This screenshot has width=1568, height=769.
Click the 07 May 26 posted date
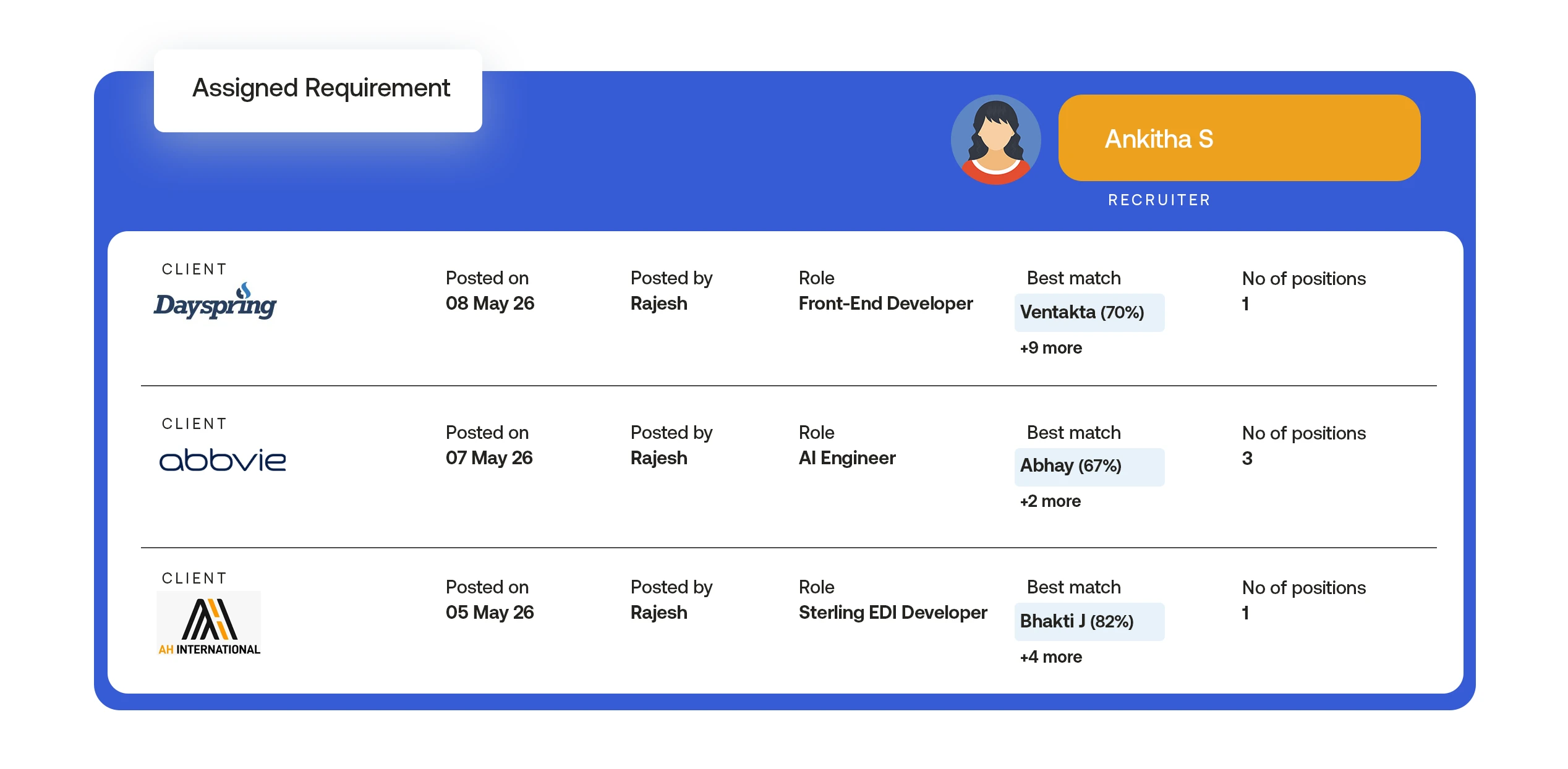(x=488, y=458)
